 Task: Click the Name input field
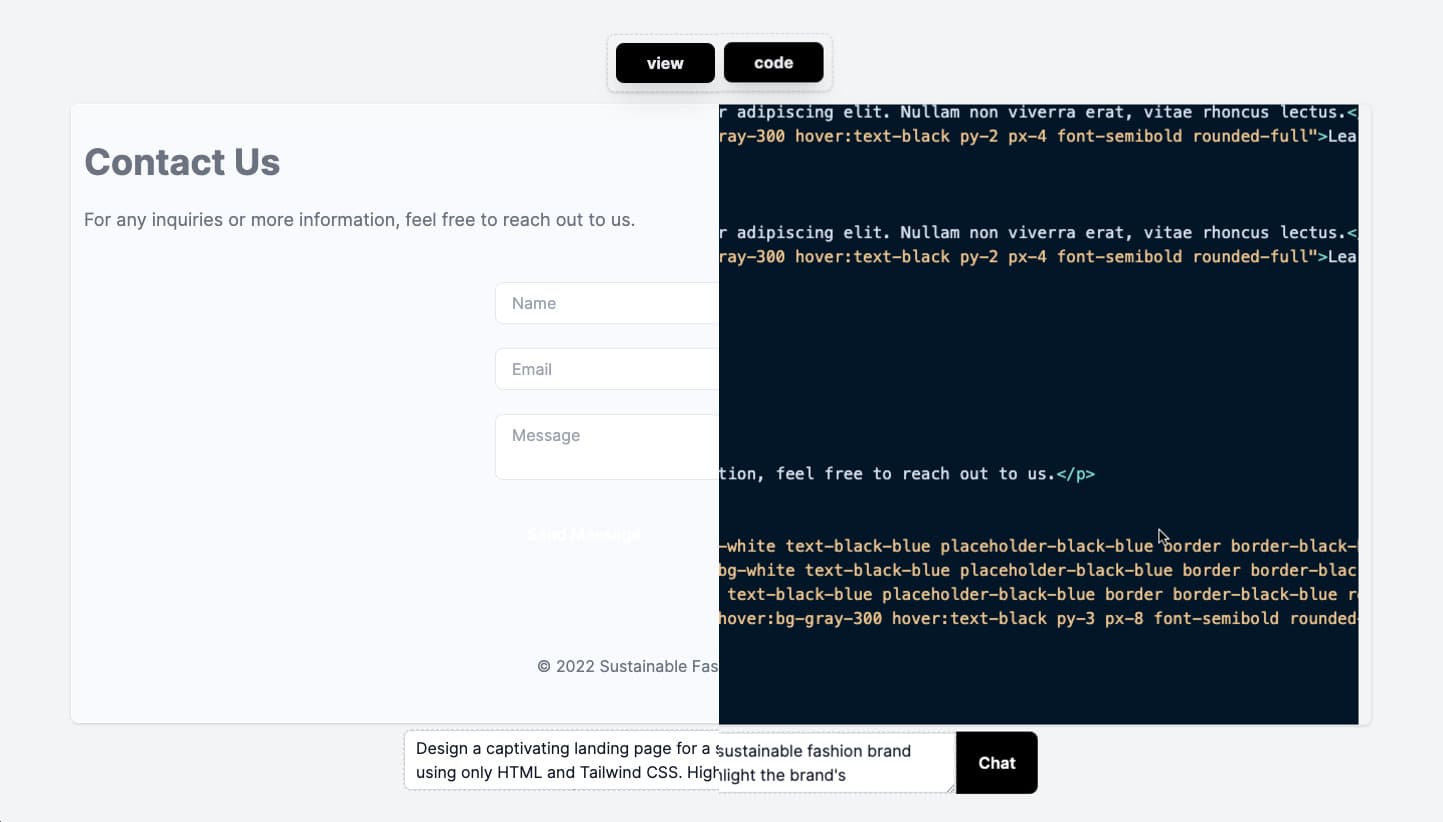click(606, 303)
